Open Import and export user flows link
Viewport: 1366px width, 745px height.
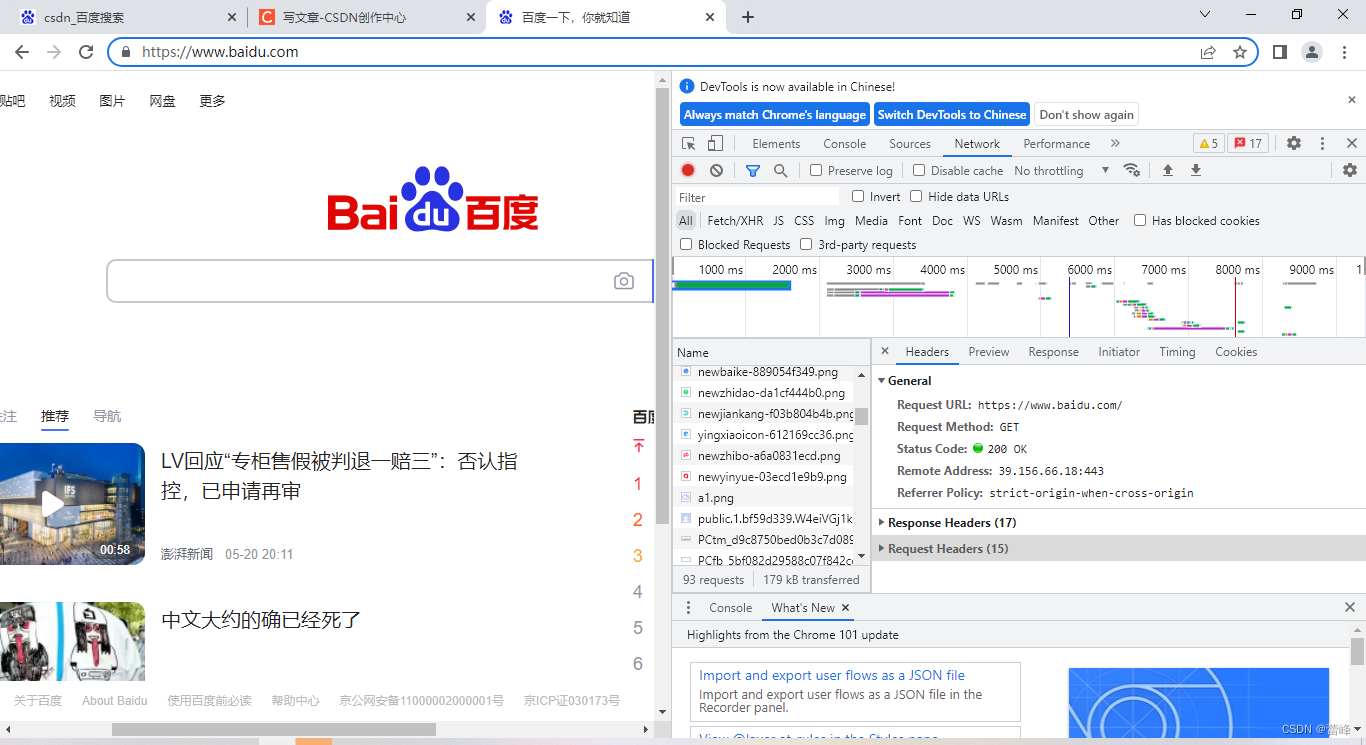[x=832, y=675]
